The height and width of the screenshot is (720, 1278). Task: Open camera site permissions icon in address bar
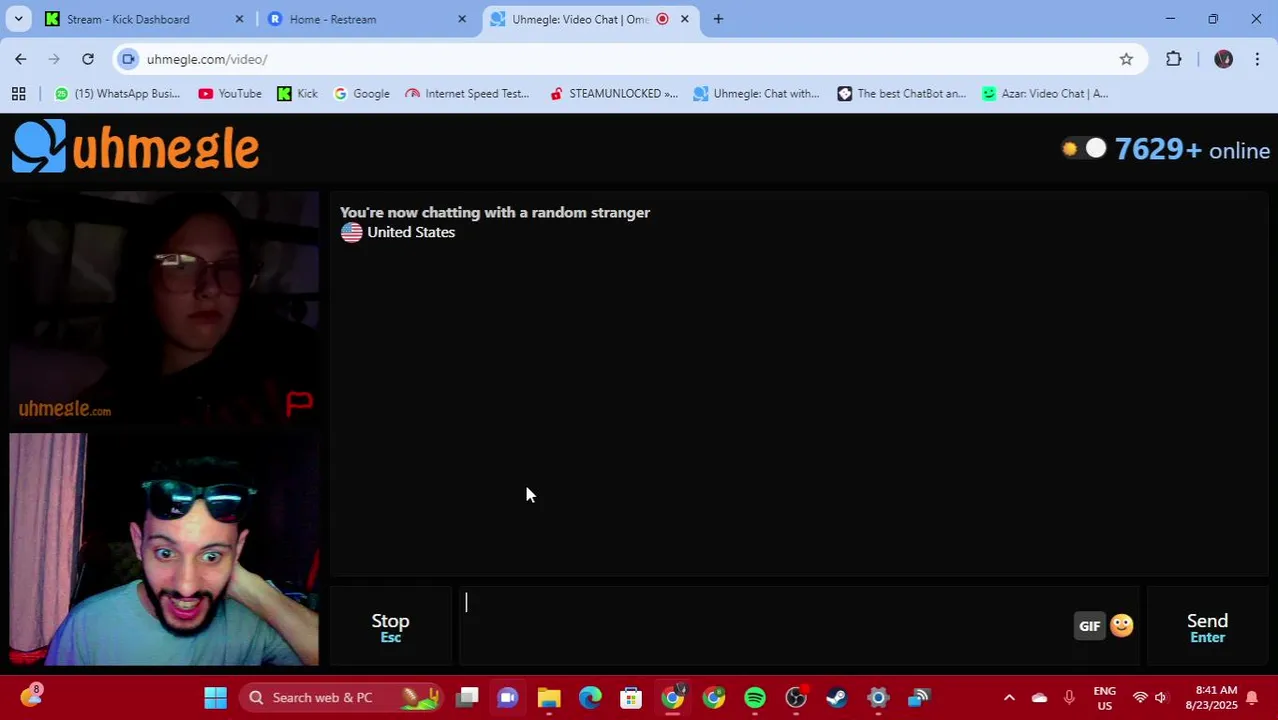tap(128, 59)
